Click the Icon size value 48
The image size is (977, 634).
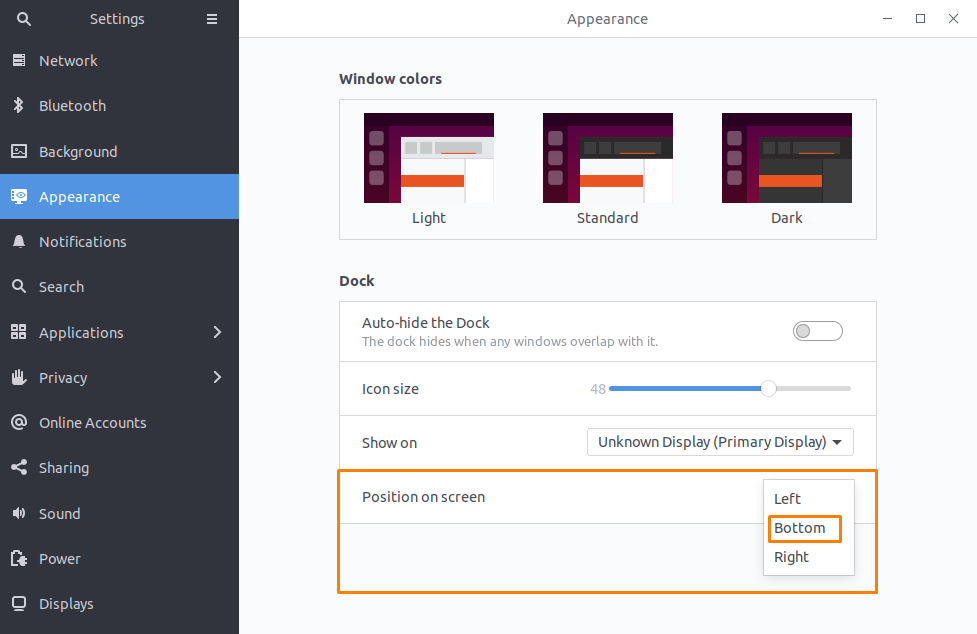(x=598, y=389)
